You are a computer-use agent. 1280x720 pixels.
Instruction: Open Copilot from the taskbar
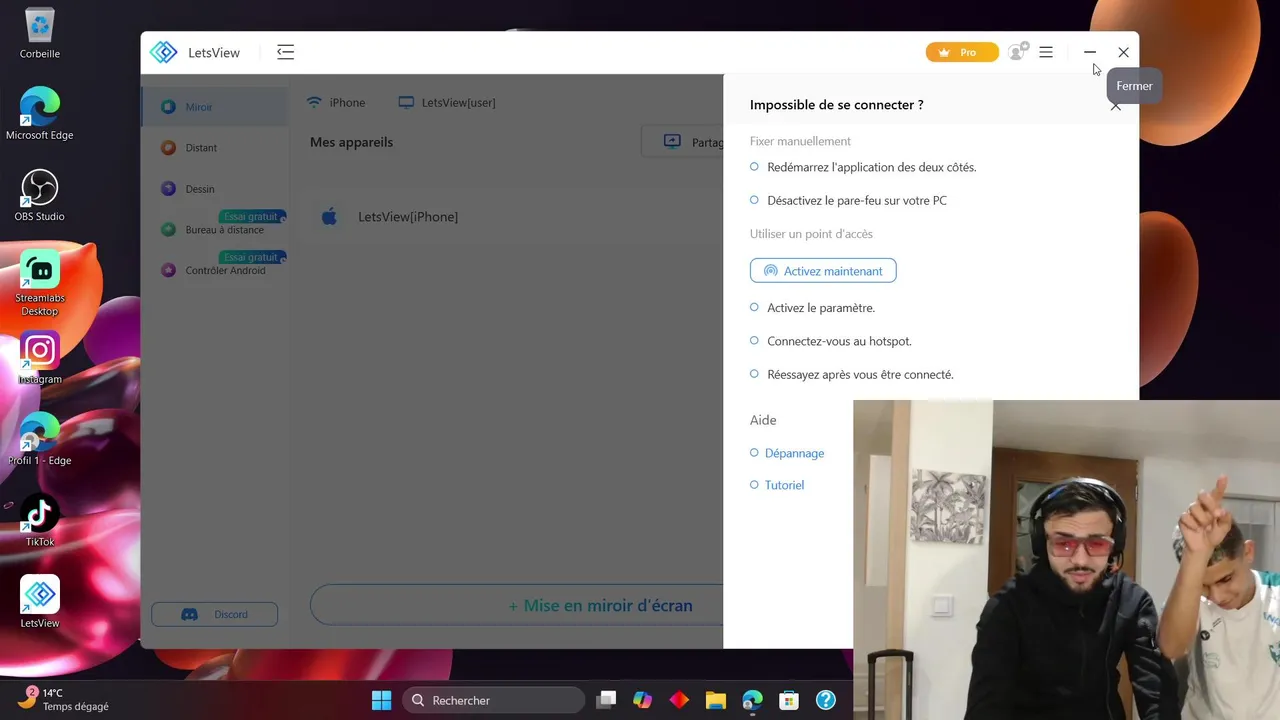[642, 700]
